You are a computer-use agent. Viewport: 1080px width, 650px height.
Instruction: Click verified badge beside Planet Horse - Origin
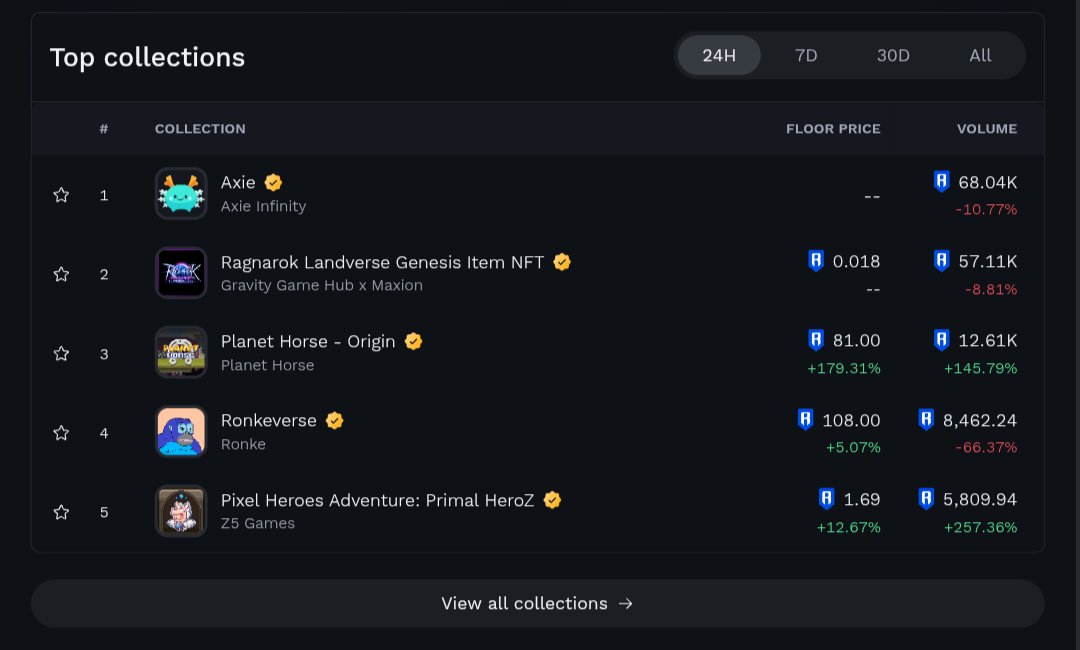click(x=413, y=341)
